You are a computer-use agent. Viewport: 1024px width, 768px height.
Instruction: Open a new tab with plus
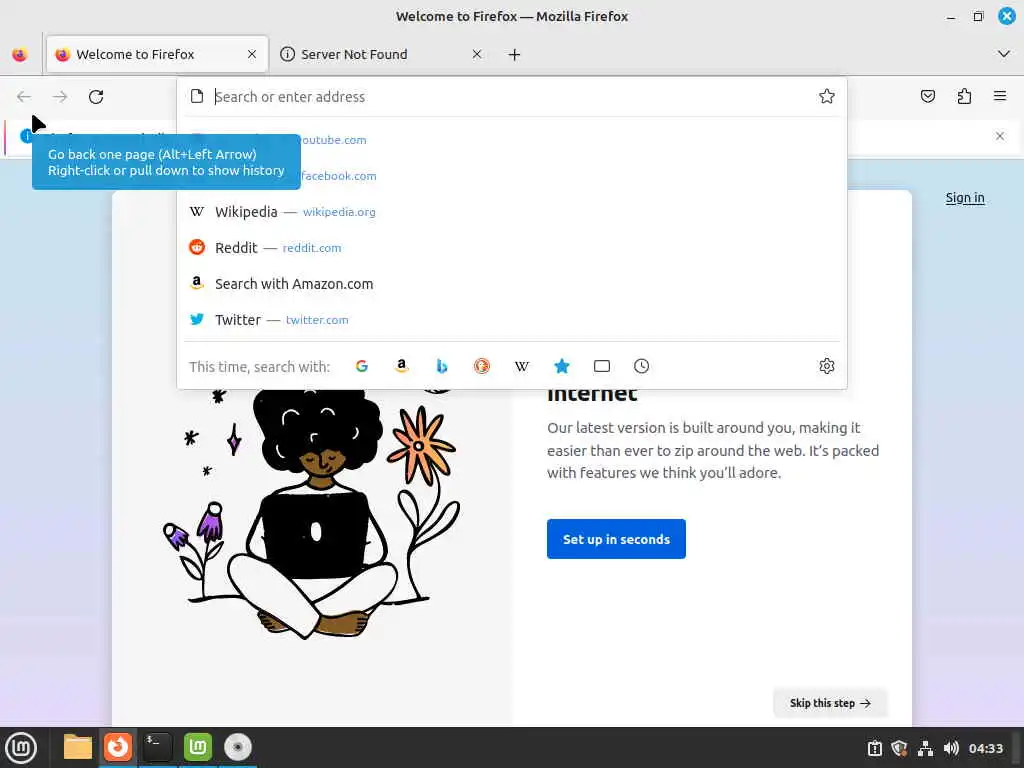tap(515, 55)
